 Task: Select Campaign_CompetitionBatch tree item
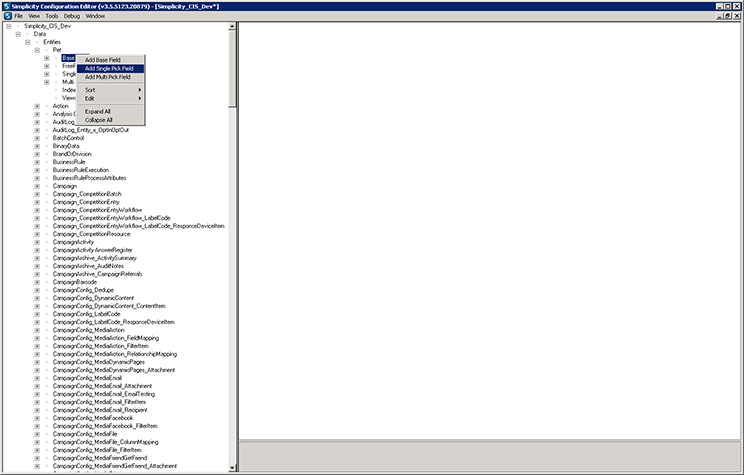pyautogui.click(x=87, y=194)
